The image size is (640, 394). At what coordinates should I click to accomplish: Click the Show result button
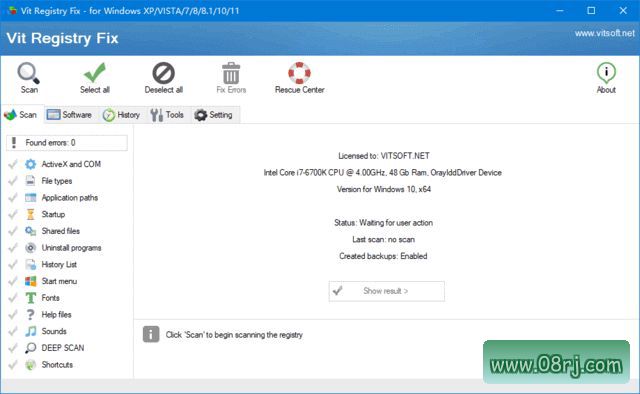pos(387,291)
